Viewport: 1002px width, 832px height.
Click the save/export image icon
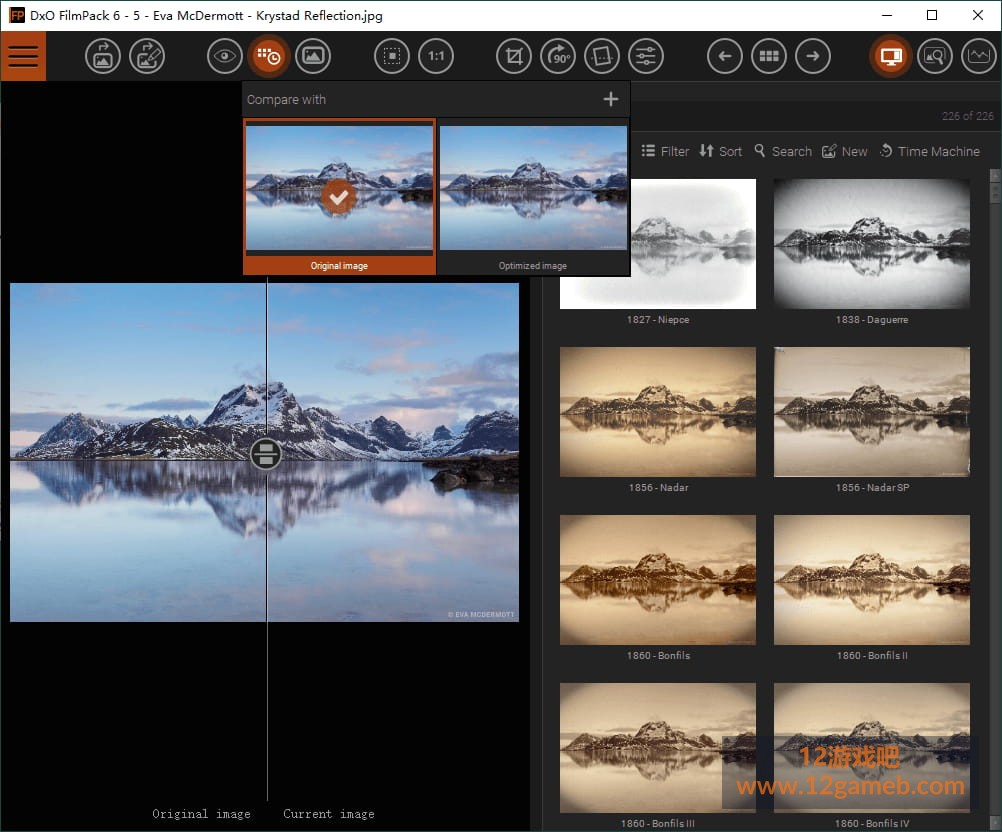click(x=147, y=56)
